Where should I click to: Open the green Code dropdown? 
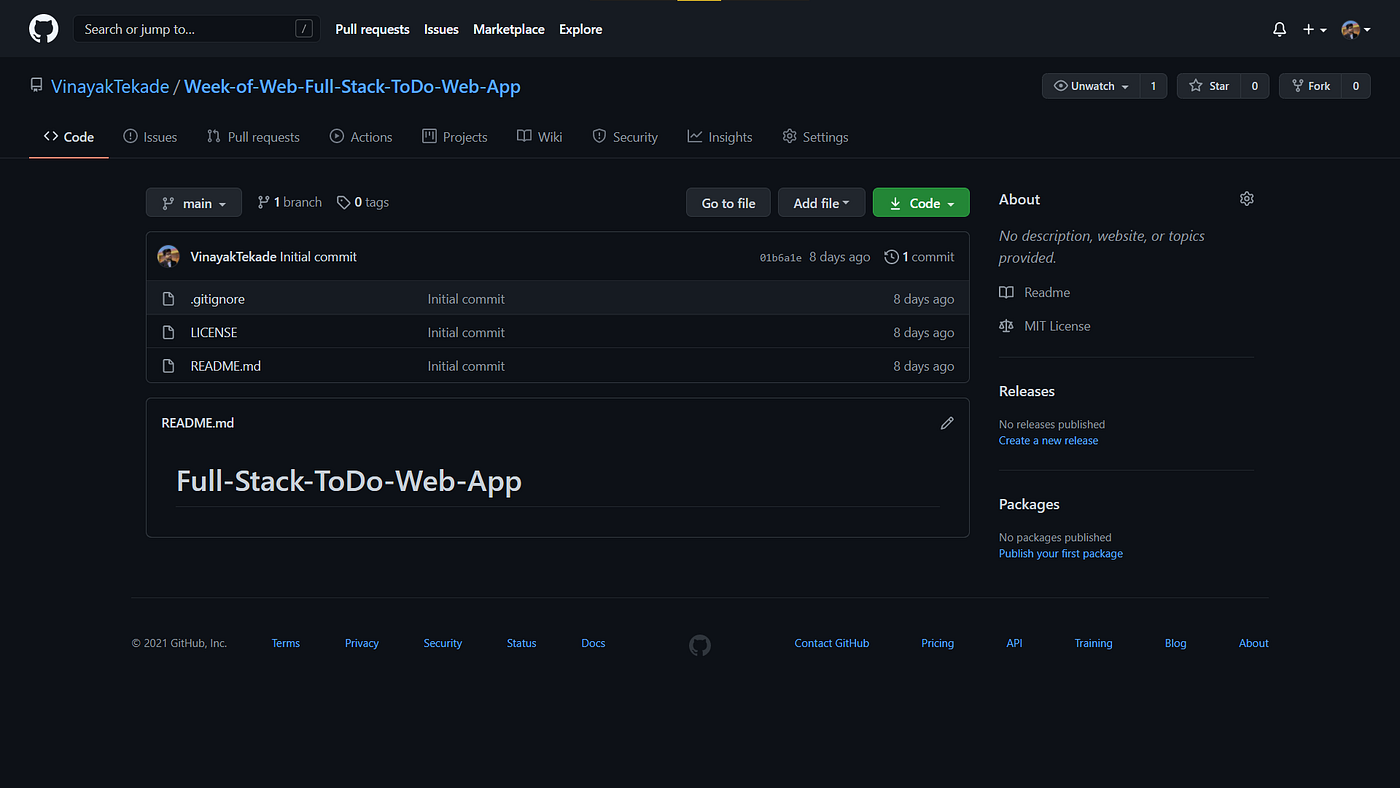point(920,202)
